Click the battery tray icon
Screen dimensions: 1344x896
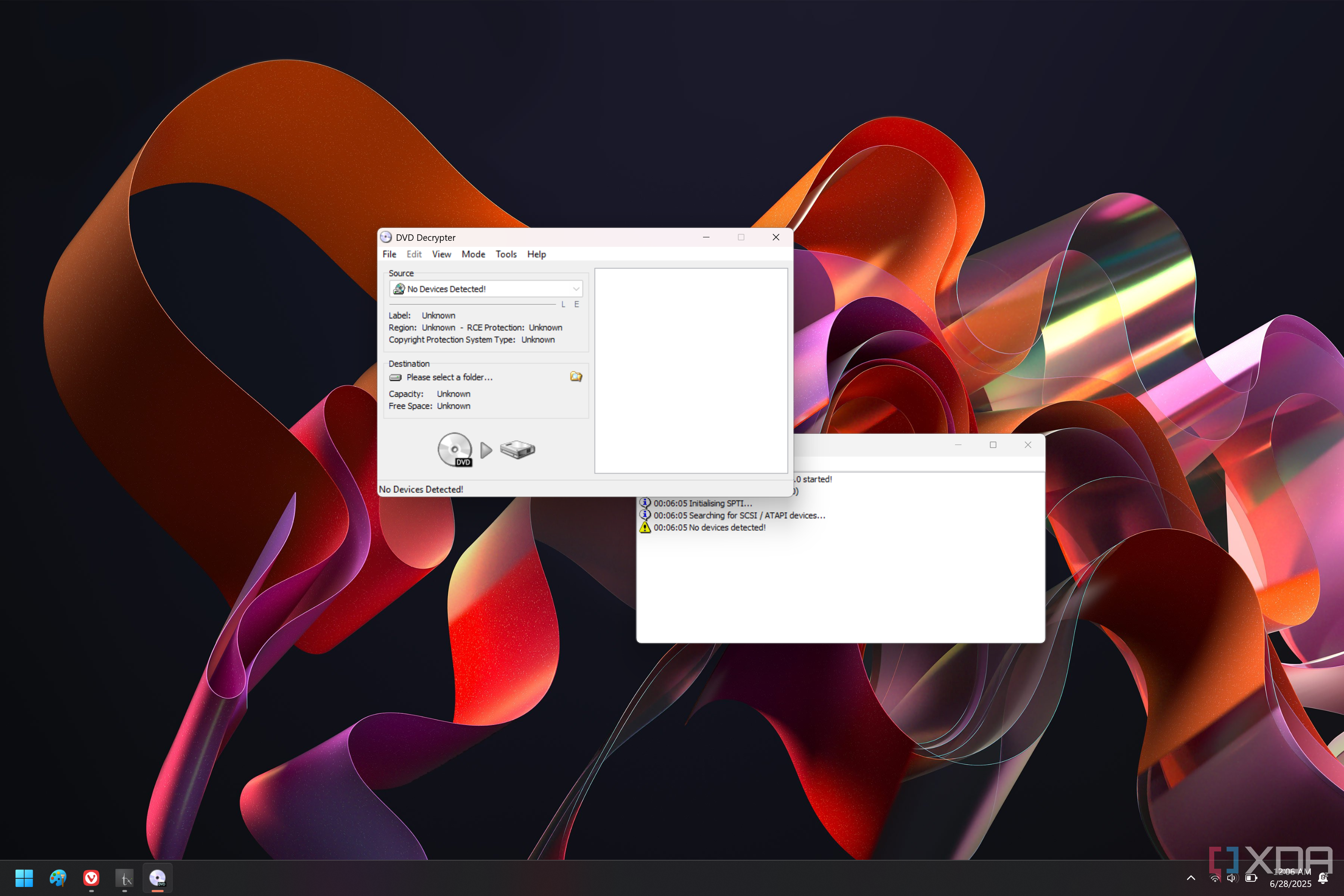pyautogui.click(x=1251, y=878)
